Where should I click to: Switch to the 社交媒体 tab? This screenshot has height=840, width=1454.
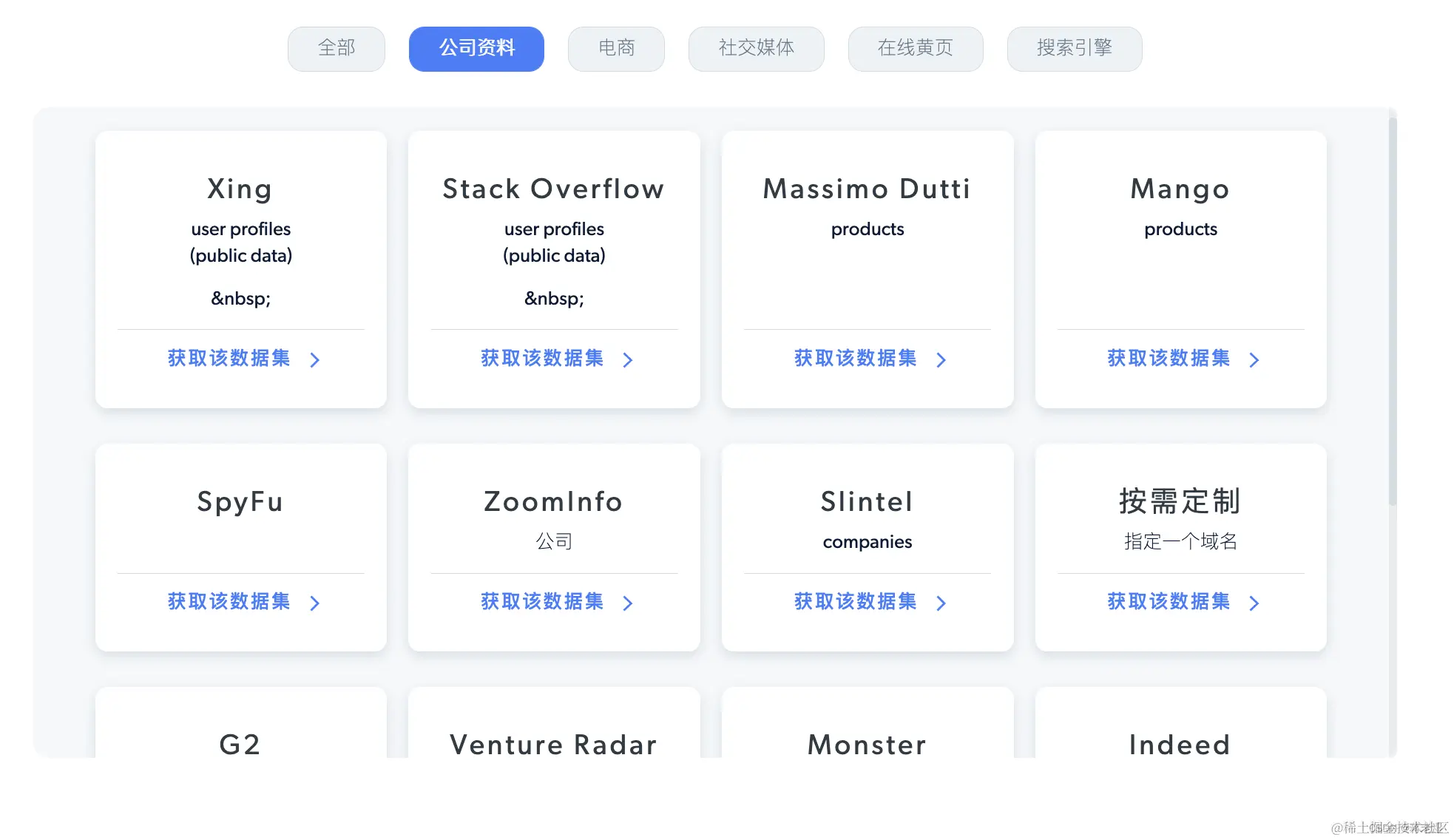pyautogui.click(x=756, y=49)
